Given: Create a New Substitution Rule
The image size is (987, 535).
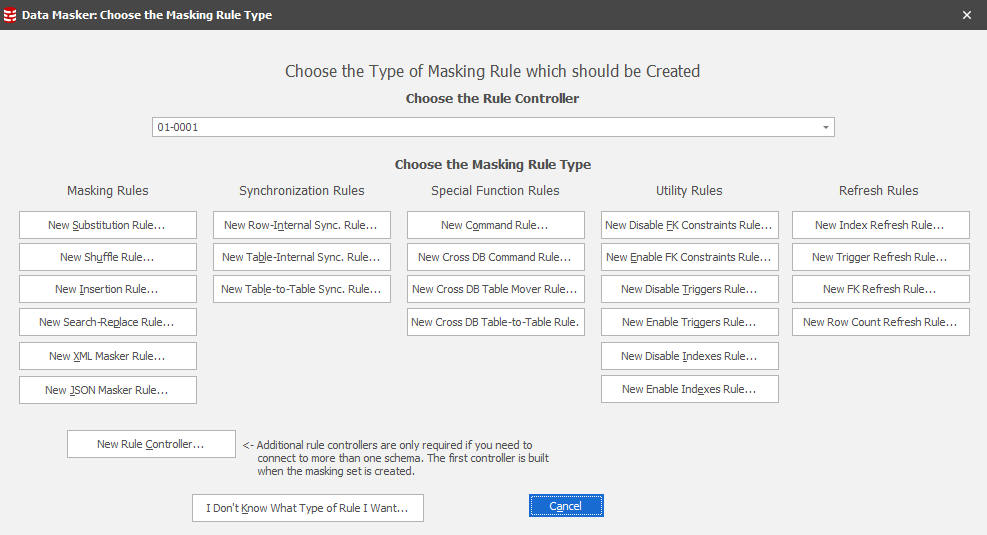Looking at the screenshot, I should pyautogui.click(x=107, y=225).
